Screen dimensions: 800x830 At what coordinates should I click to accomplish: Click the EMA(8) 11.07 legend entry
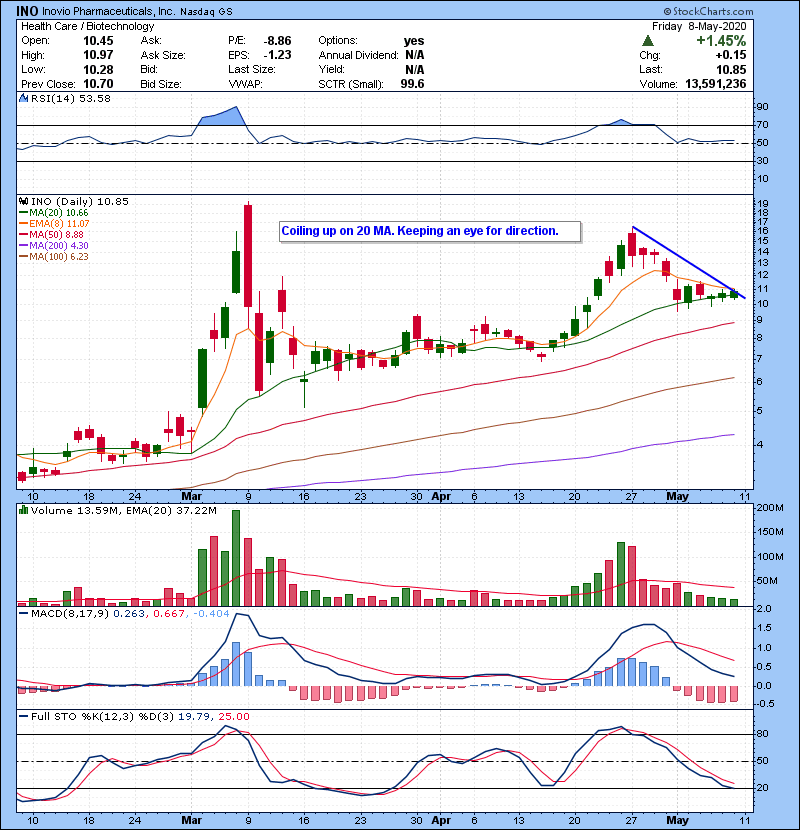pyautogui.click(x=59, y=224)
